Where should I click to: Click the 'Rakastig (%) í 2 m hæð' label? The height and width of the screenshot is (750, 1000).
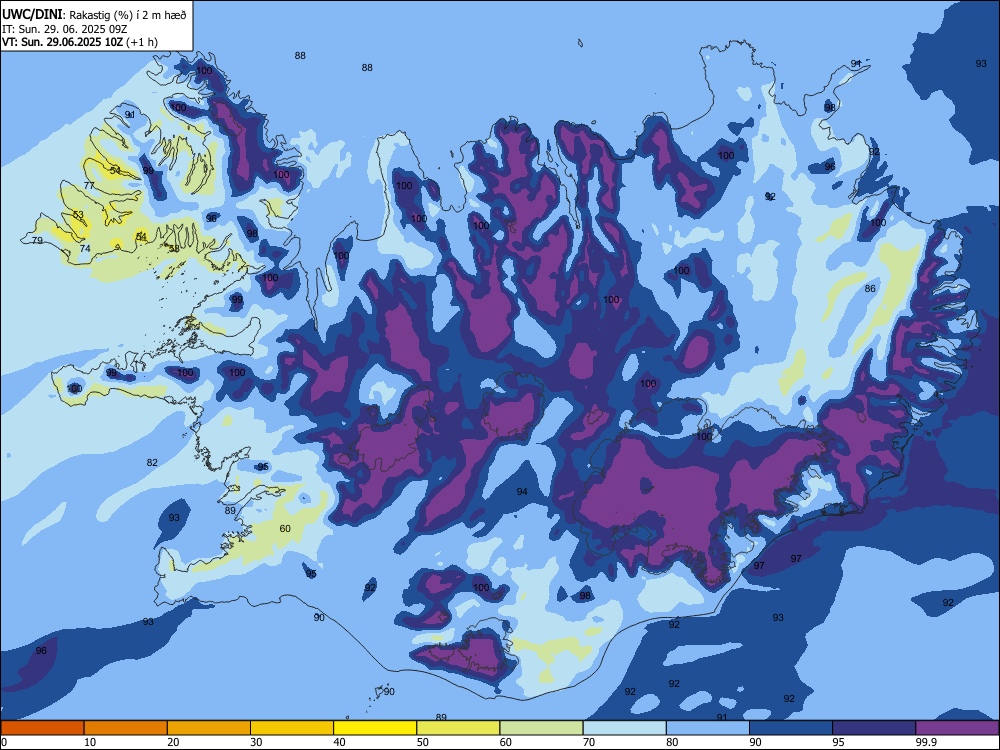tap(128, 15)
